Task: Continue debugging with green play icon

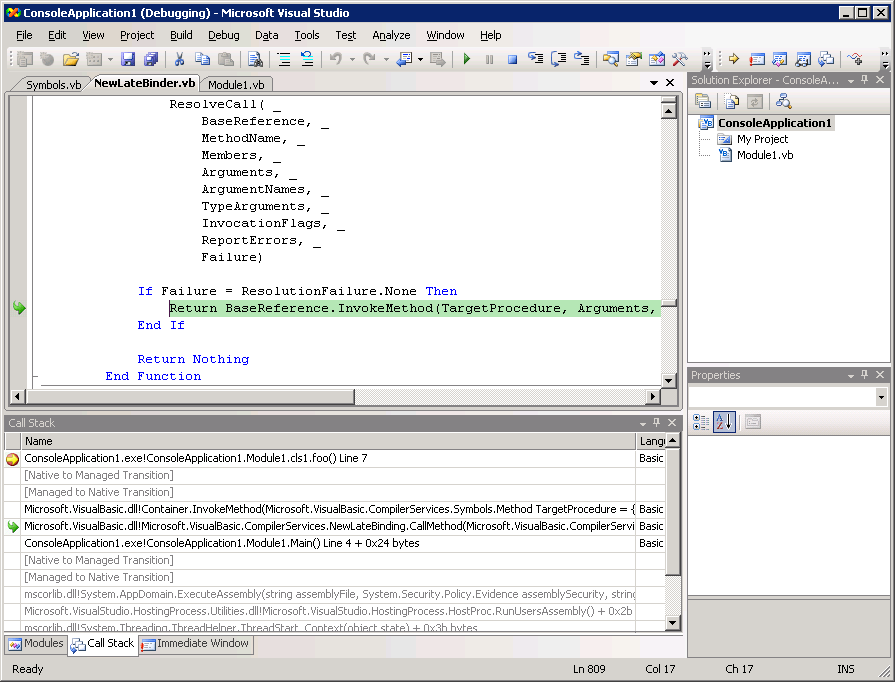Action: tap(467, 59)
